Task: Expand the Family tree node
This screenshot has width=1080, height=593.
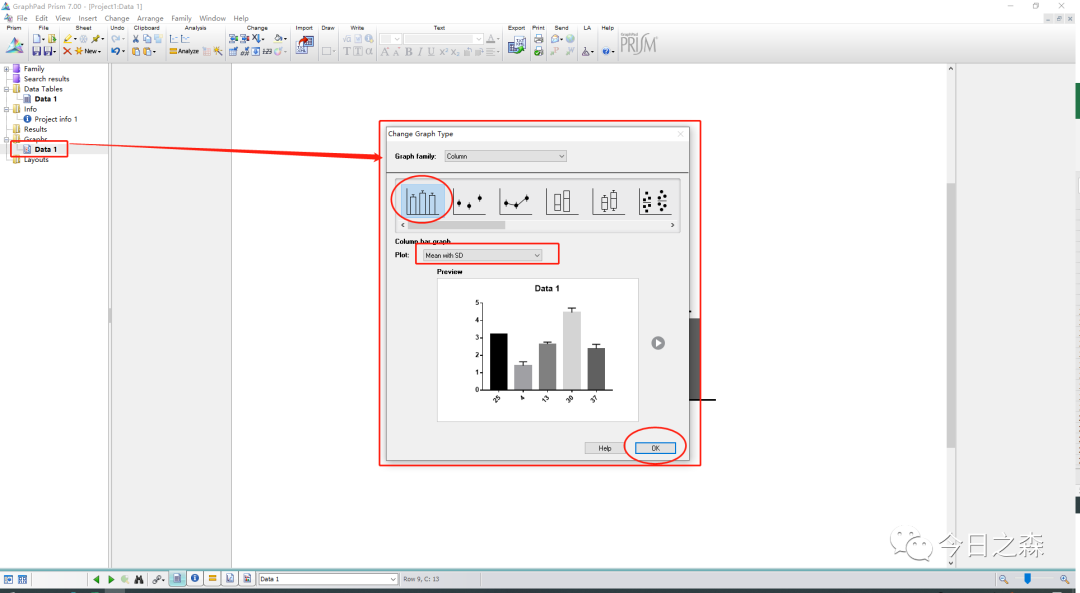Action: pyautogui.click(x=6, y=69)
